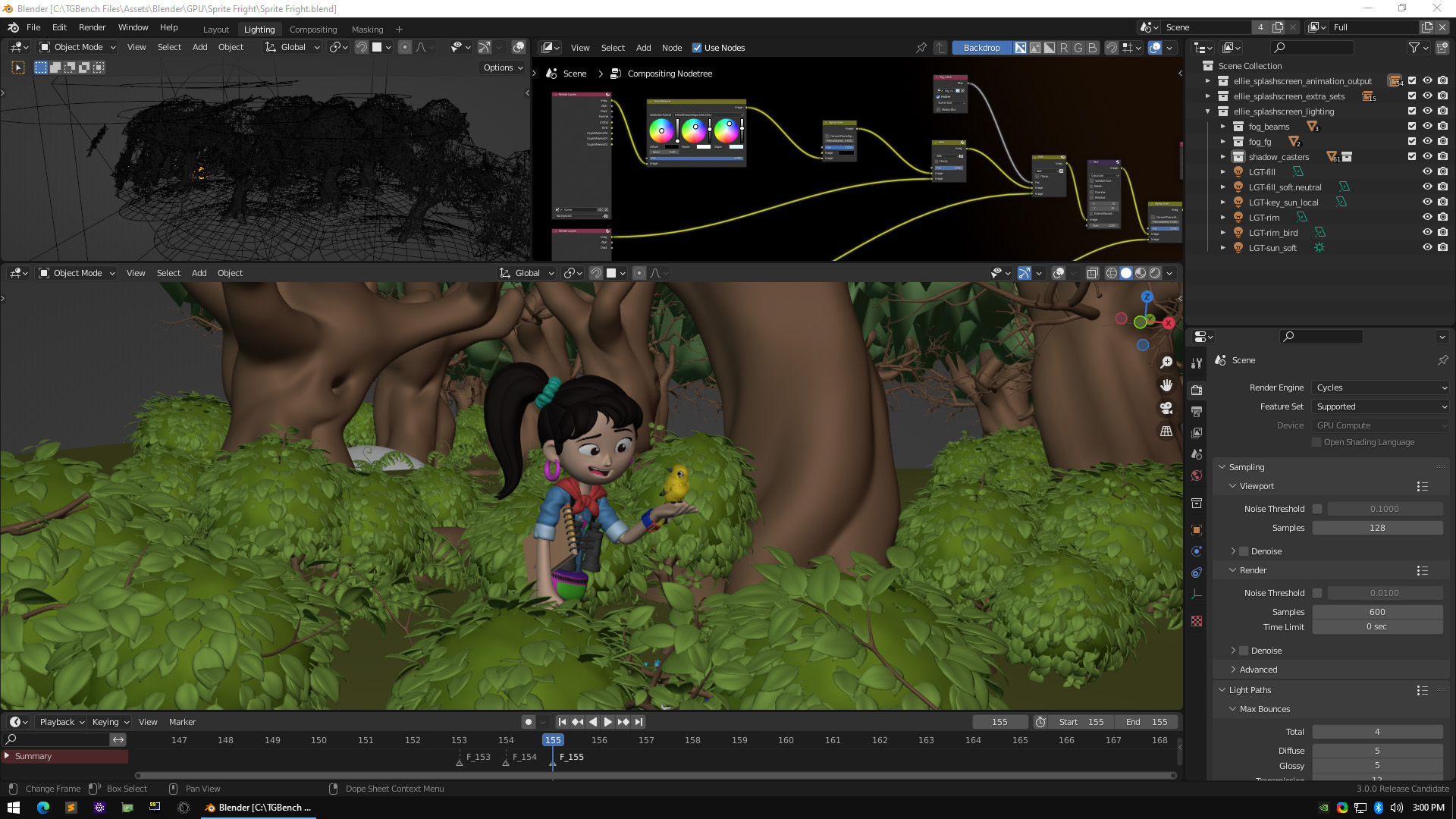This screenshot has height=819, width=1456.
Task: Select material preview shading in main viewport
Action: 1141,273
